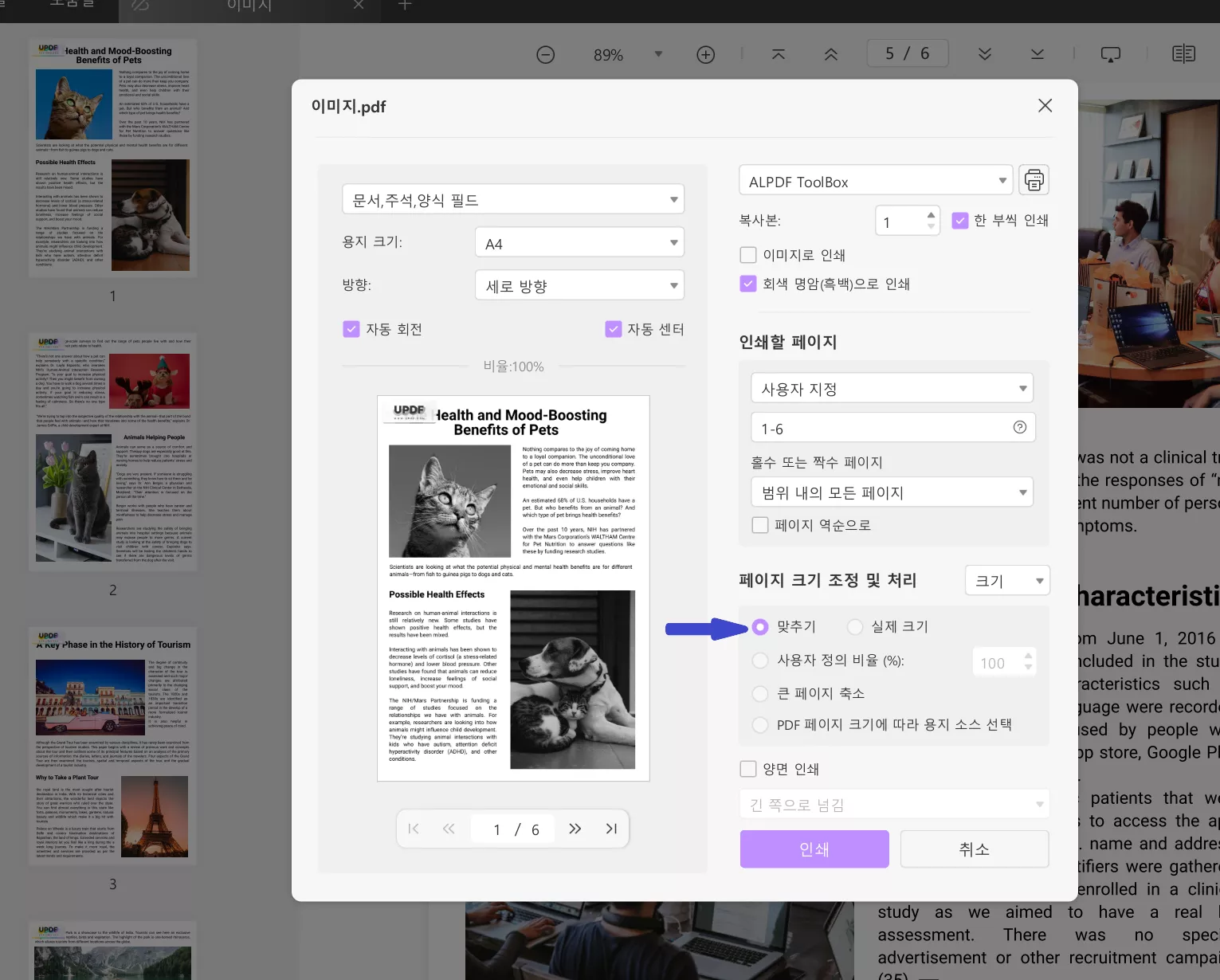Uncheck 회색 명암(흑백)으로 인쇄 checkbox
Viewport: 1220px width, 980px height.
[x=748, y=284]
